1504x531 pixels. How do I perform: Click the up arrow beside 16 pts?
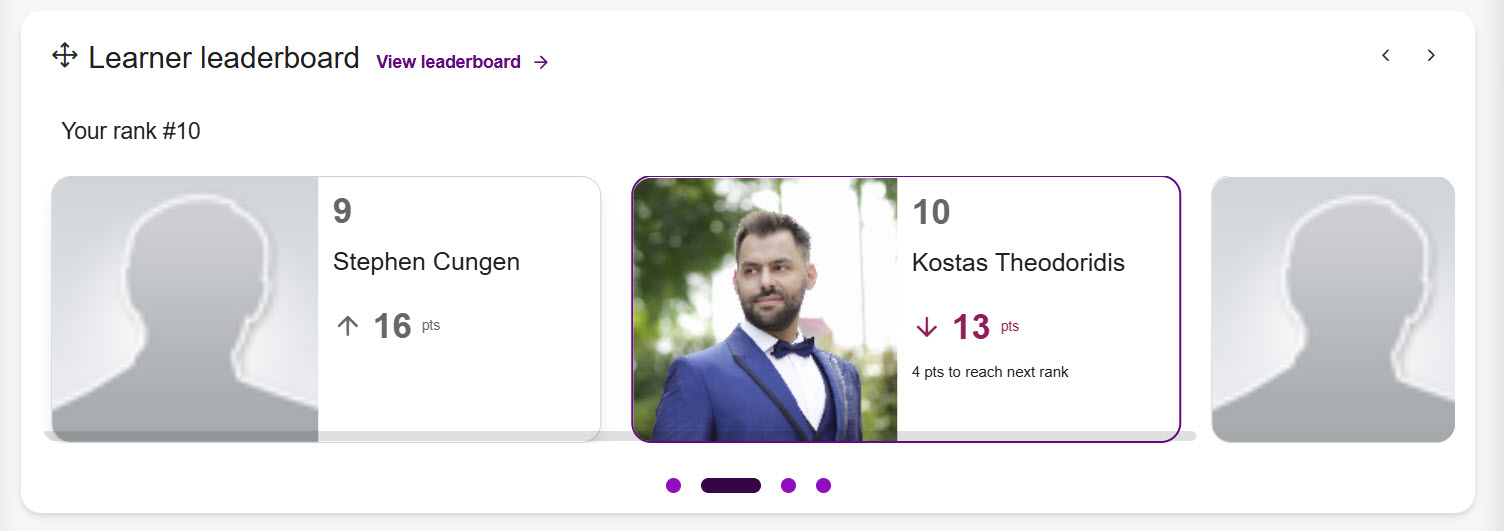pos(347,326)
